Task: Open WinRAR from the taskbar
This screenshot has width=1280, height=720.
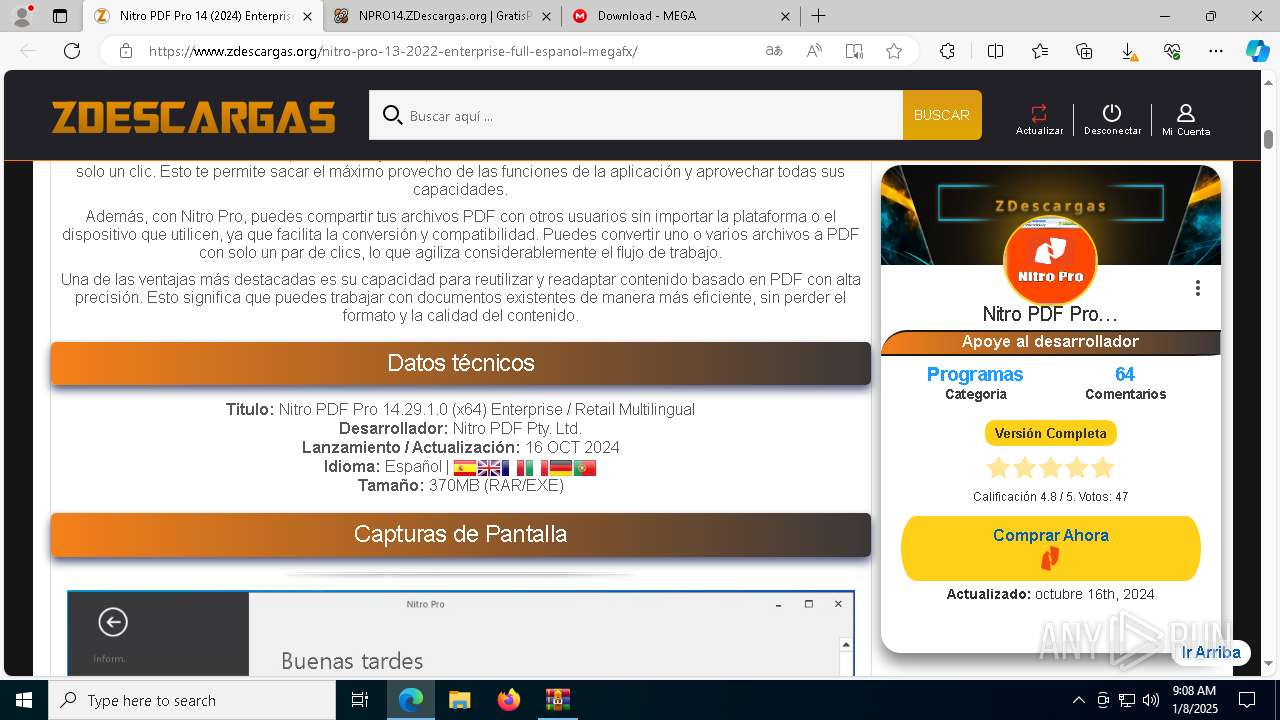Action: point(557,700)
